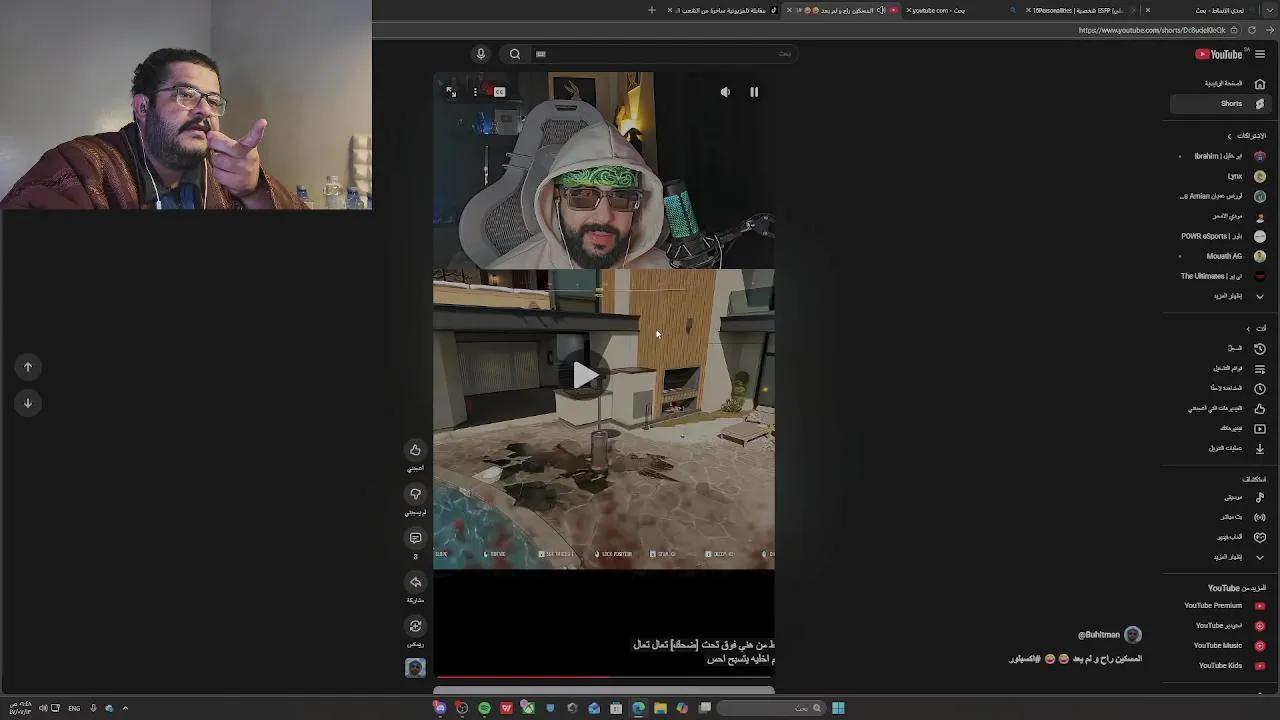
Task: Open the comments panel
Action: (415, 539)
